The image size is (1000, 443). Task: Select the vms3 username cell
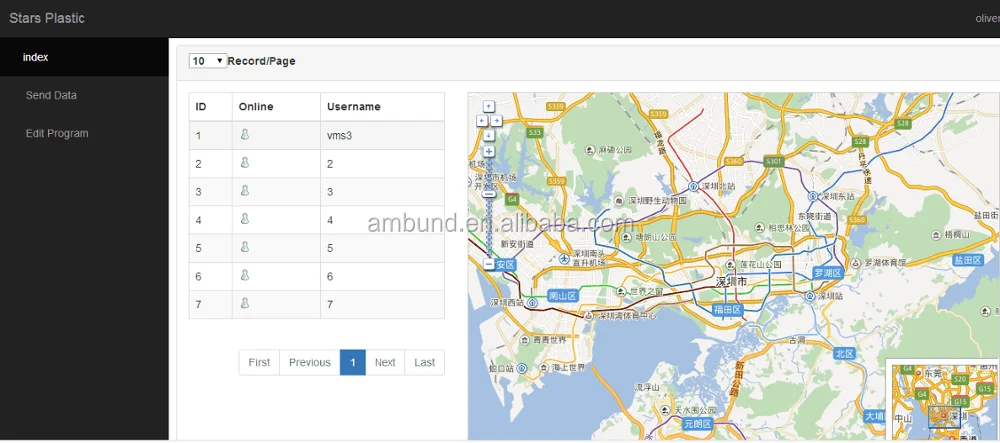tap(382, 135)
